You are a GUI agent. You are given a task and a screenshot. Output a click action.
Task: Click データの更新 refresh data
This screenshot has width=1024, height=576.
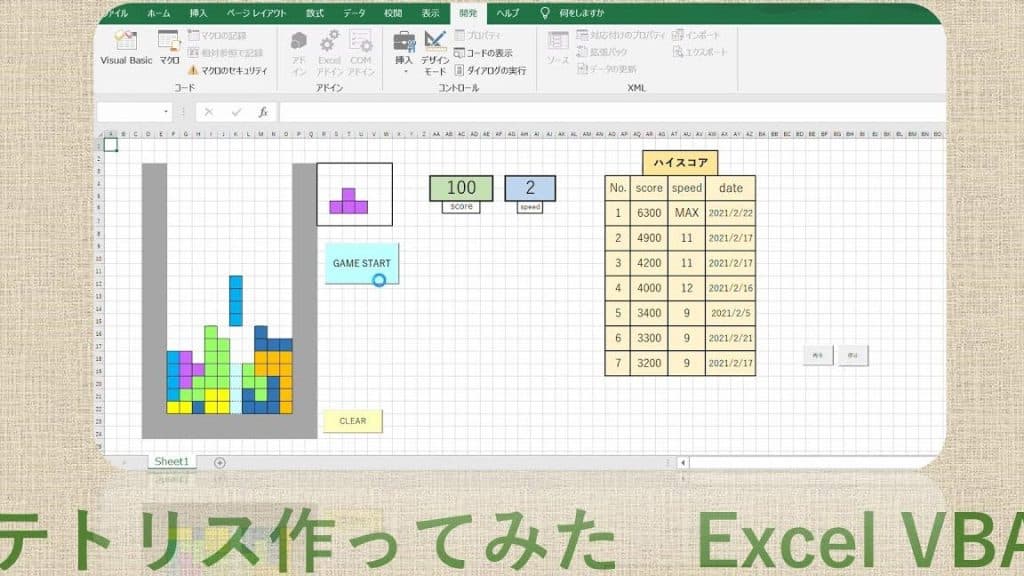click(x=607, y=69)
